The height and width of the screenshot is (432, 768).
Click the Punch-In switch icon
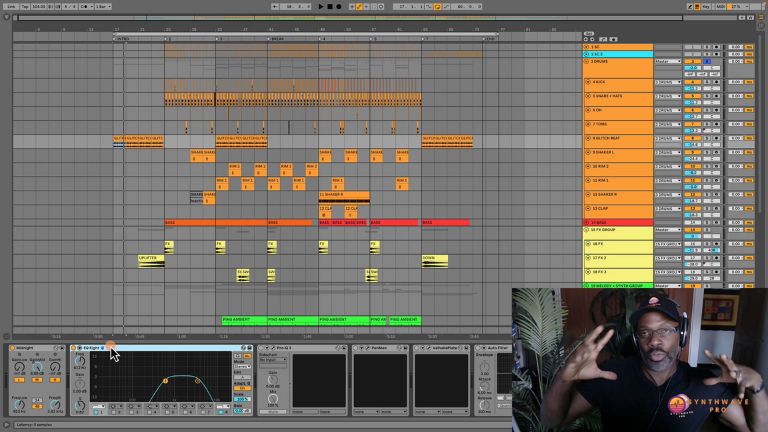[x=429, y=6]
